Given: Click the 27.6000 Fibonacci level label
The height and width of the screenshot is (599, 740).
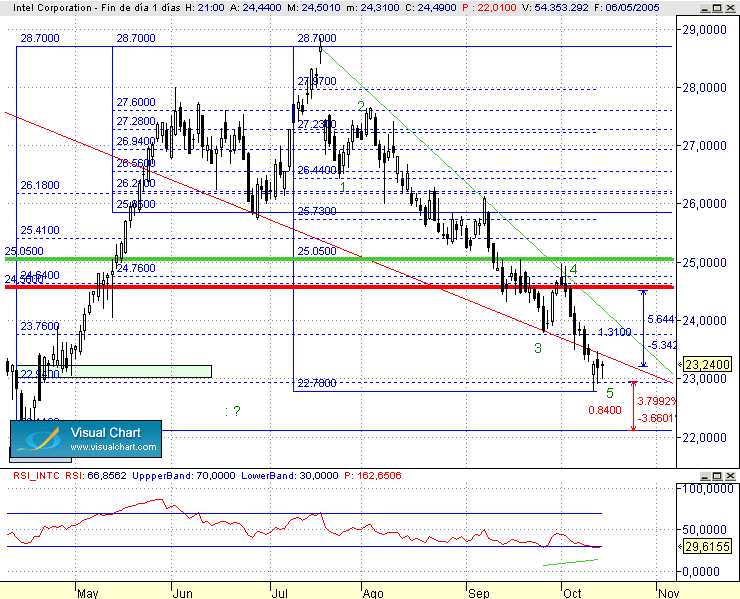Looking at the screenshot, I should (136, 102).
